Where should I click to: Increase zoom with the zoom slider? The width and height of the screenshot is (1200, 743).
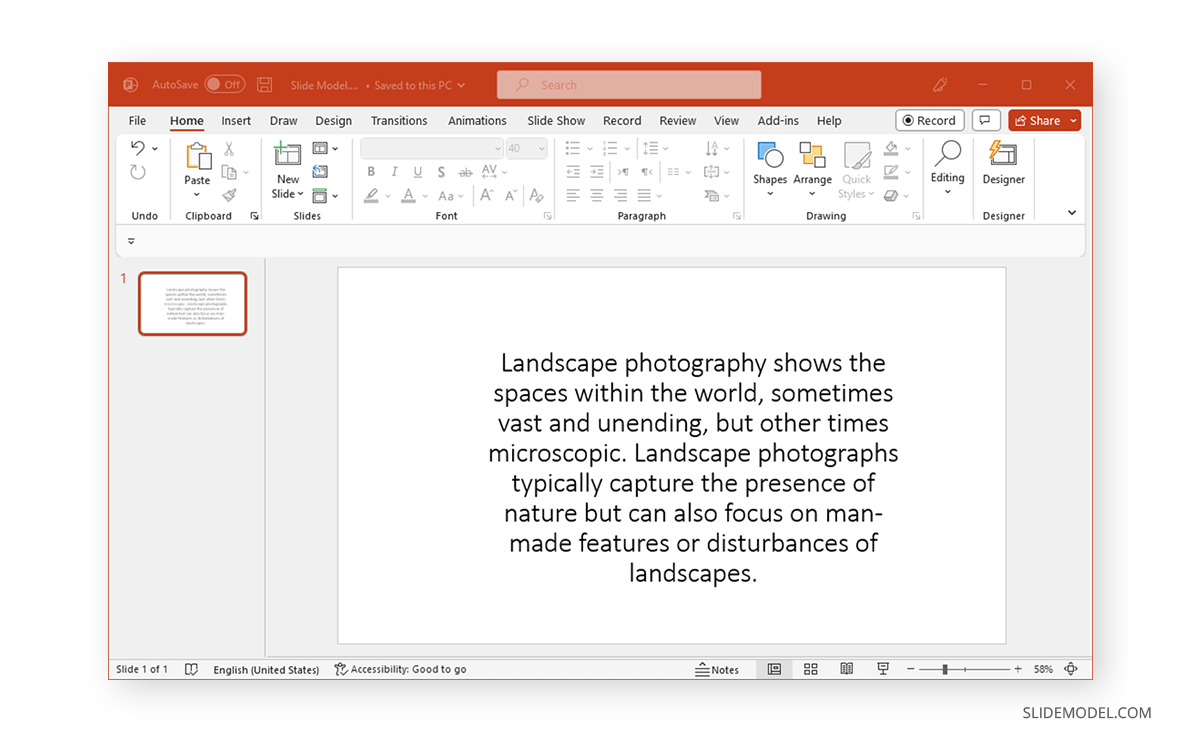pos(1018,669)
